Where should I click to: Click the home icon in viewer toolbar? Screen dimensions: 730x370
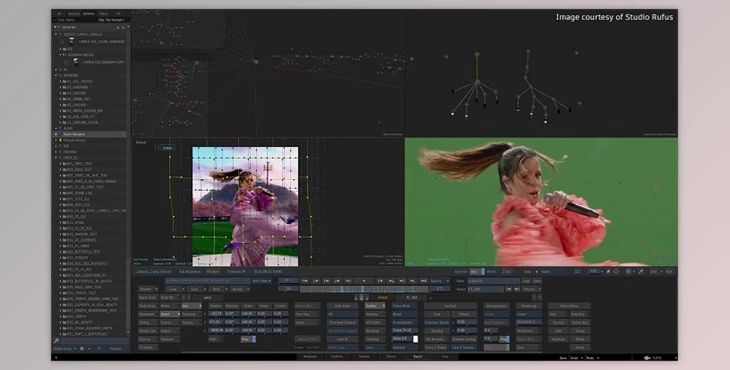tap(608, 271)
